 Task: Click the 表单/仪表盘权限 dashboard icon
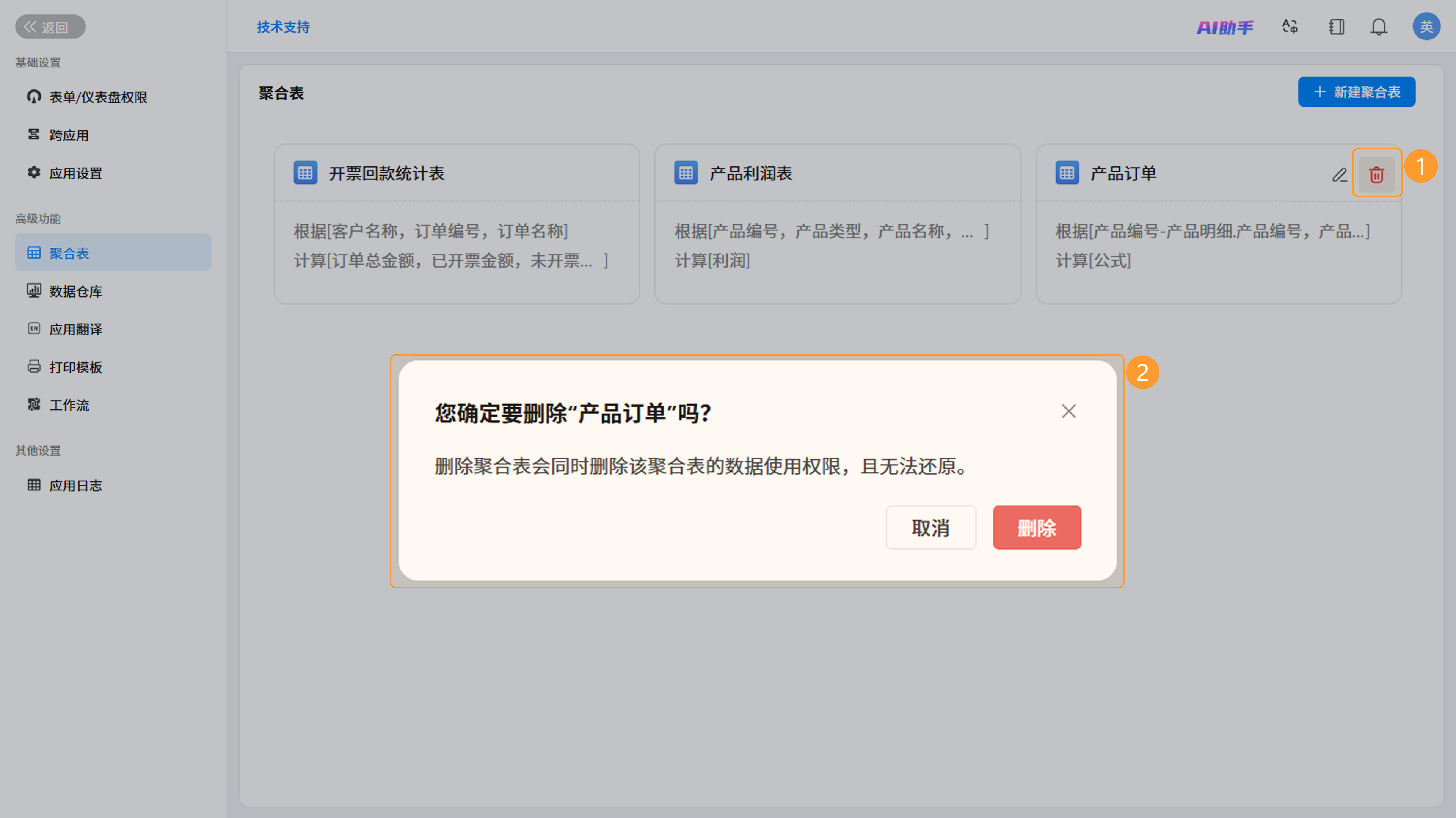[x=34, y=97]
